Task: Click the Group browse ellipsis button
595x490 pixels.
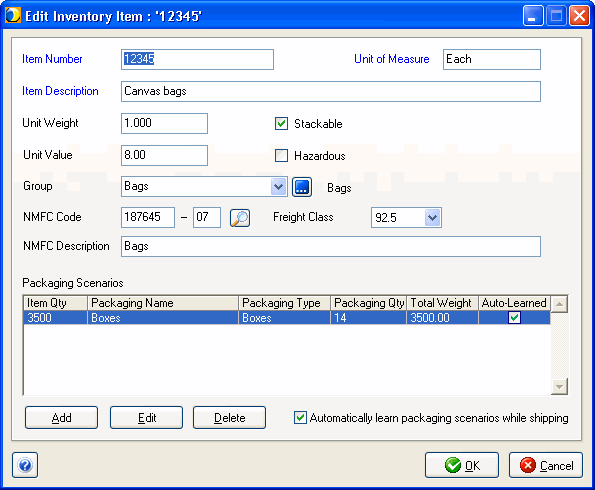Action: 302,187
